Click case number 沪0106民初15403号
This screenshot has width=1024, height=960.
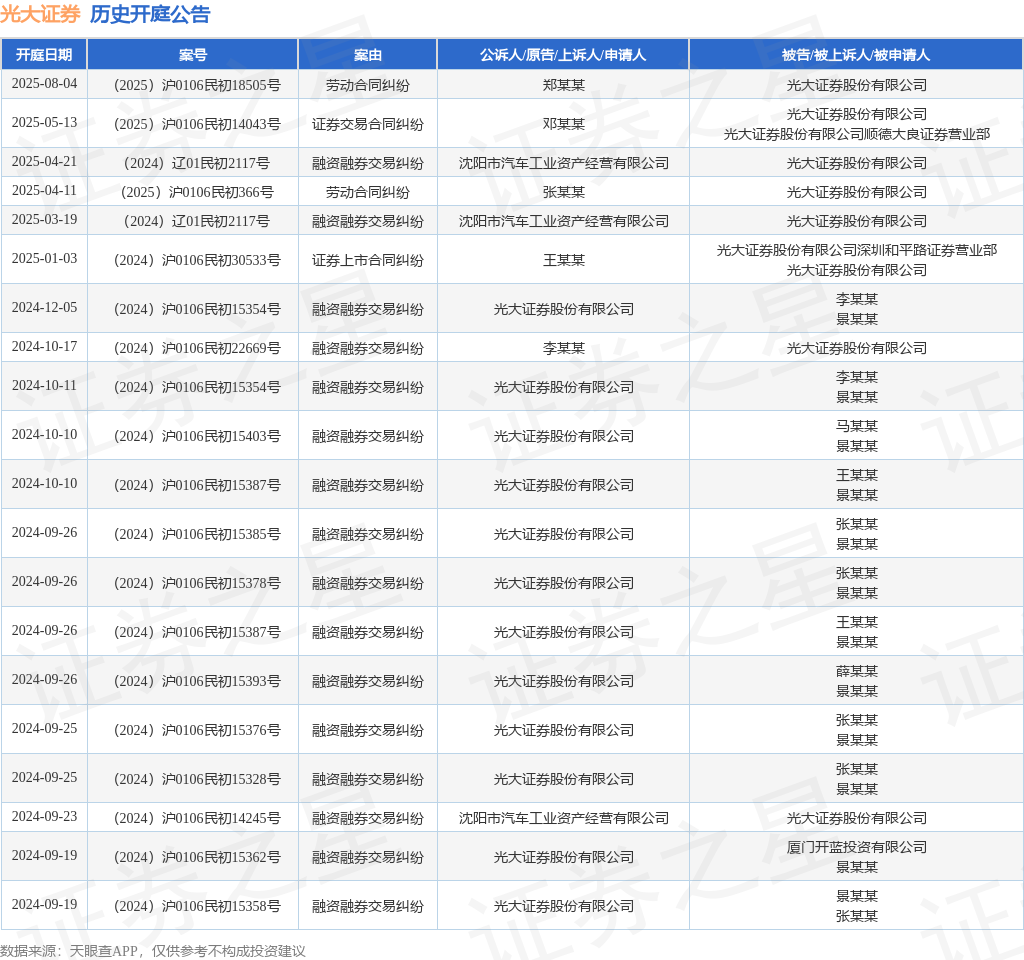click(197, 436)
